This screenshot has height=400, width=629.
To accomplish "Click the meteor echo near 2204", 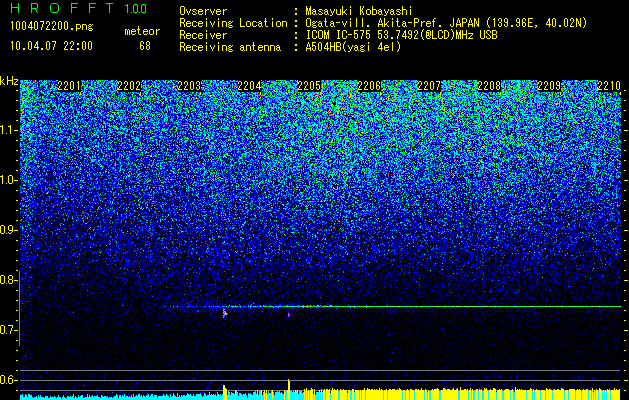I will pos(225,313).
